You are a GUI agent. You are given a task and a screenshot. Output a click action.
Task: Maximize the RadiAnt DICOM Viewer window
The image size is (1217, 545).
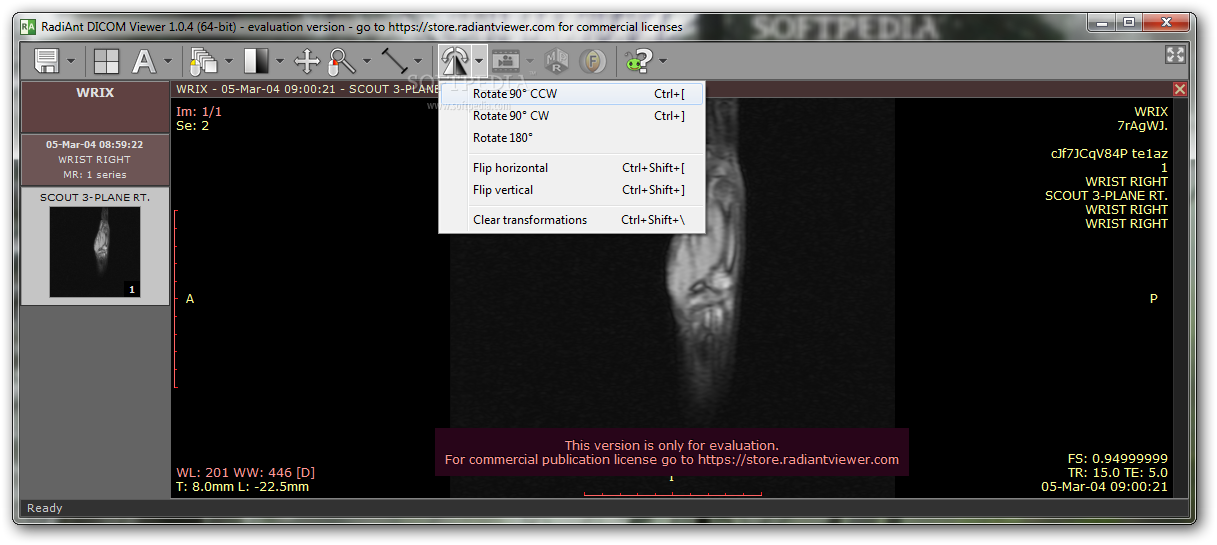1129,22
